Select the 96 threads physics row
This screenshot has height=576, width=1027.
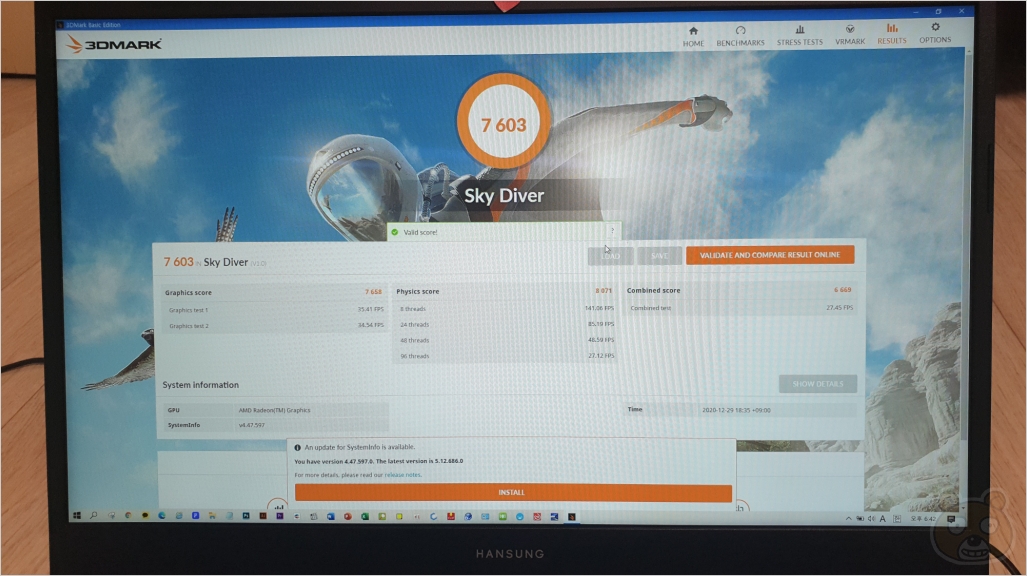click(x=504, y=355)
